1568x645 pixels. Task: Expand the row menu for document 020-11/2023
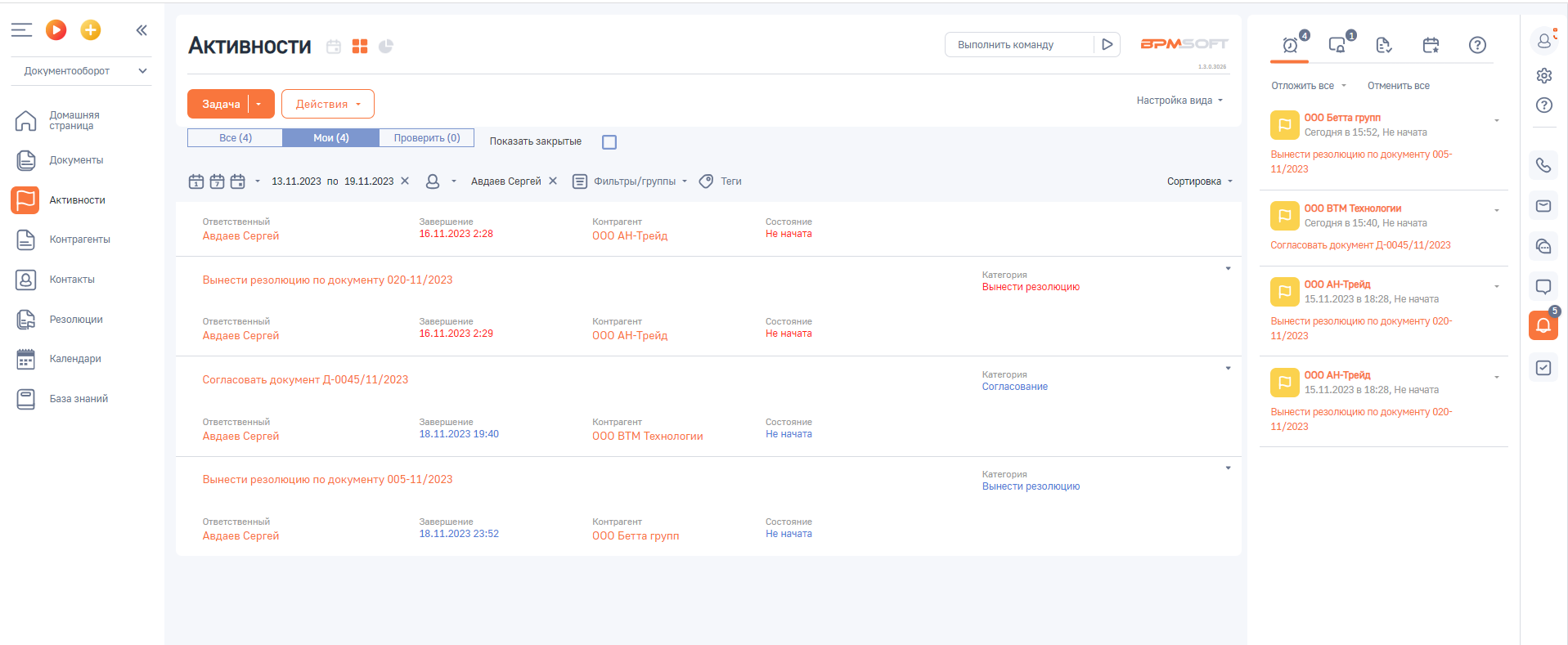pos(1228,269)
